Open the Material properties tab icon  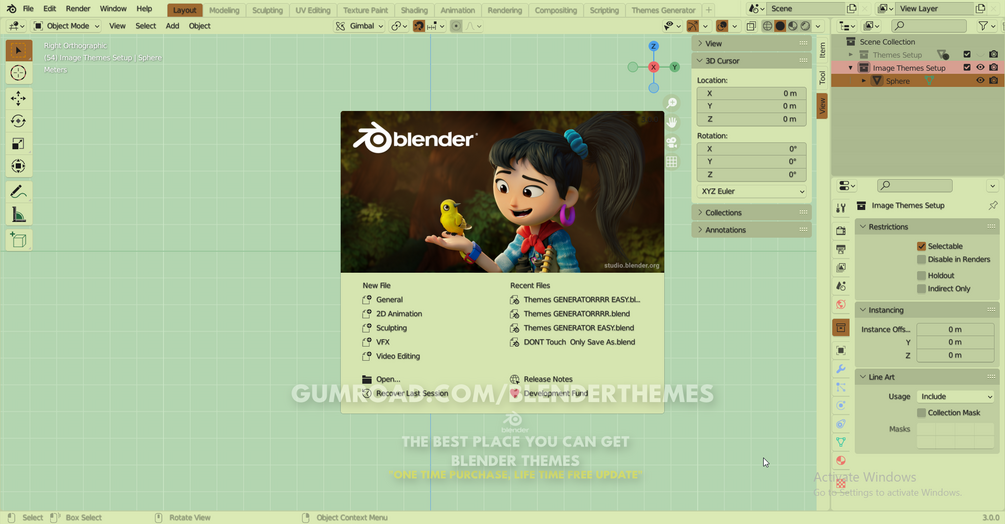pos(841,461)
